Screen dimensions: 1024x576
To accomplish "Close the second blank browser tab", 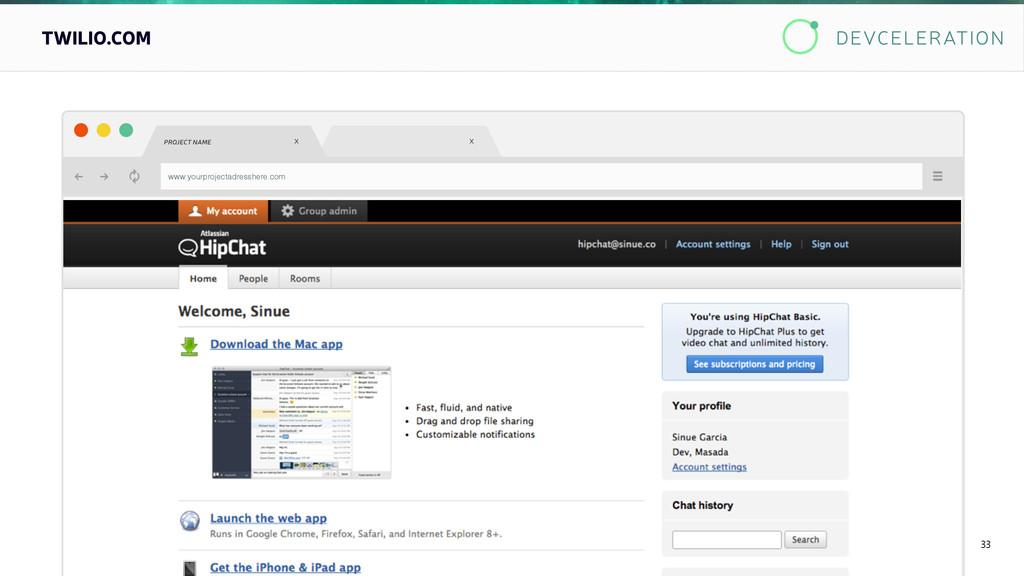I will (x=472, y=141).
